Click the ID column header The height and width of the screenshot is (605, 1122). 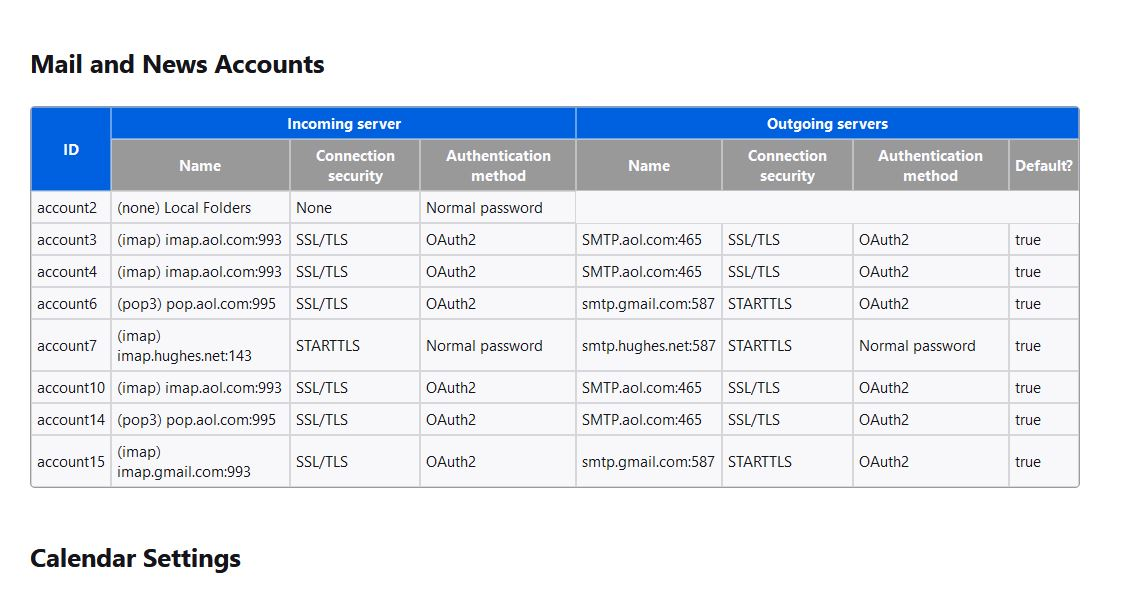71,149
